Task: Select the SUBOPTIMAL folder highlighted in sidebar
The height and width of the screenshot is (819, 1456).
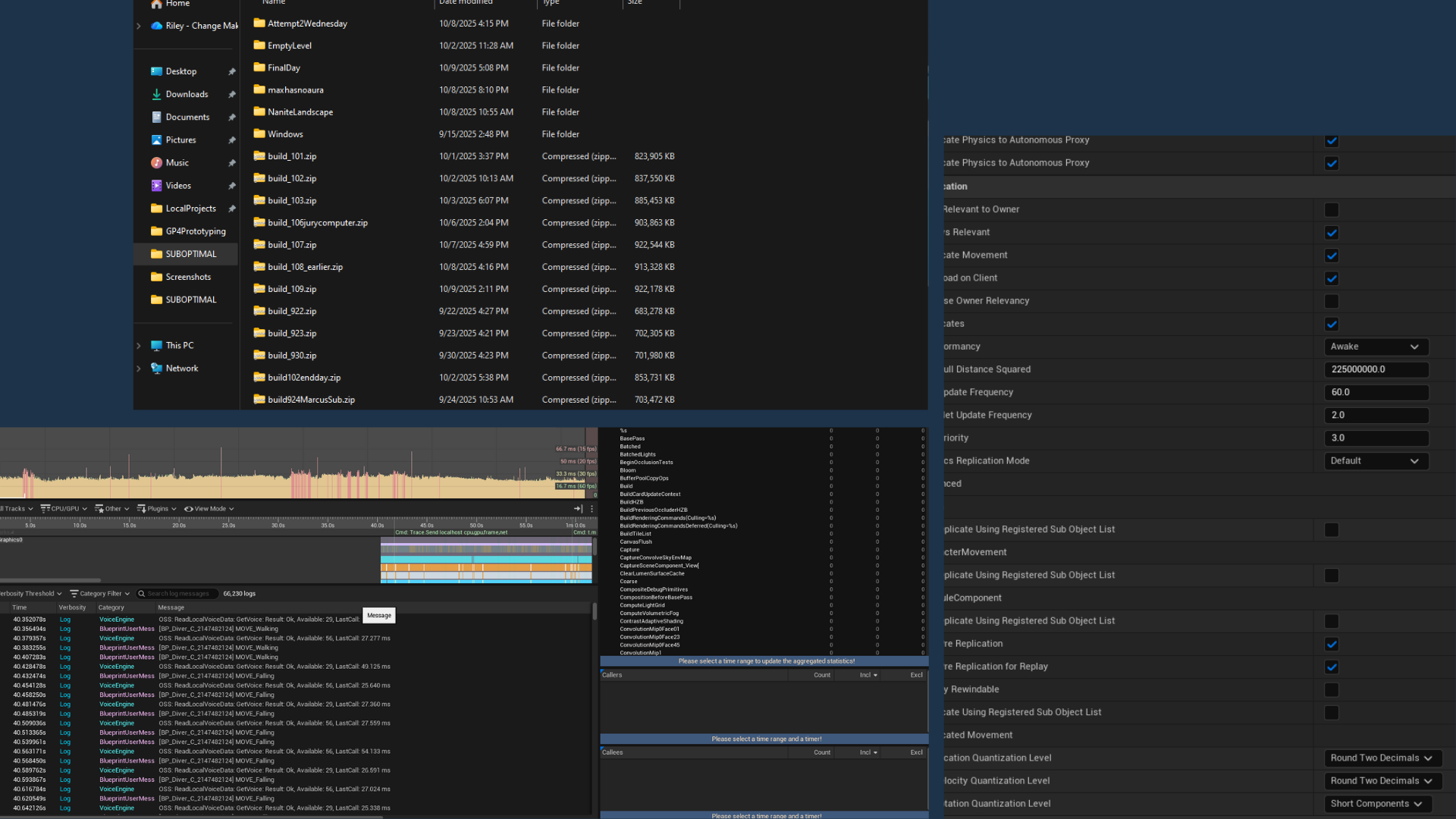Action: click(190, 254)
